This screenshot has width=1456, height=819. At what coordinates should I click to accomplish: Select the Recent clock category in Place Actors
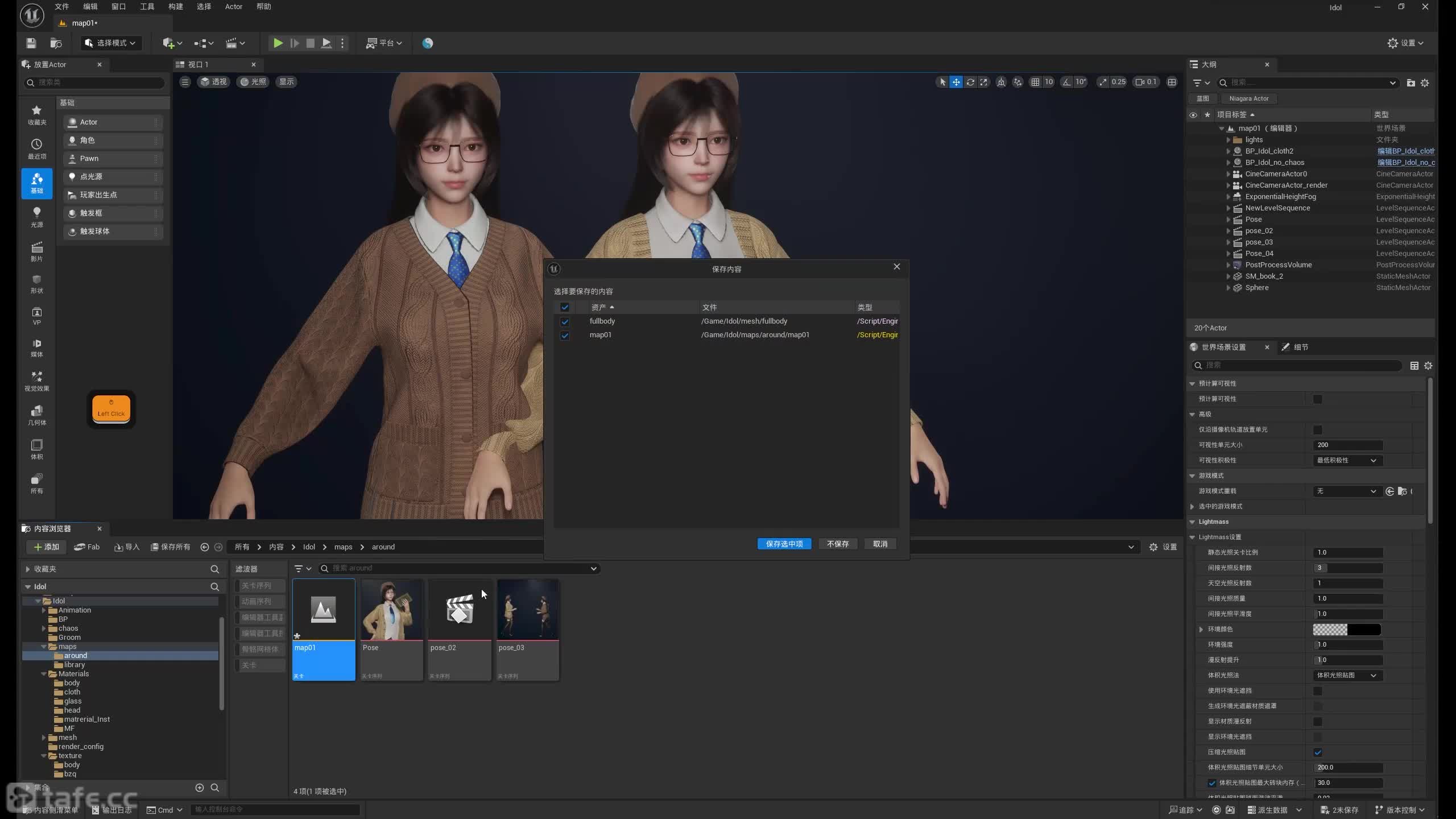[x=37, y=149]
